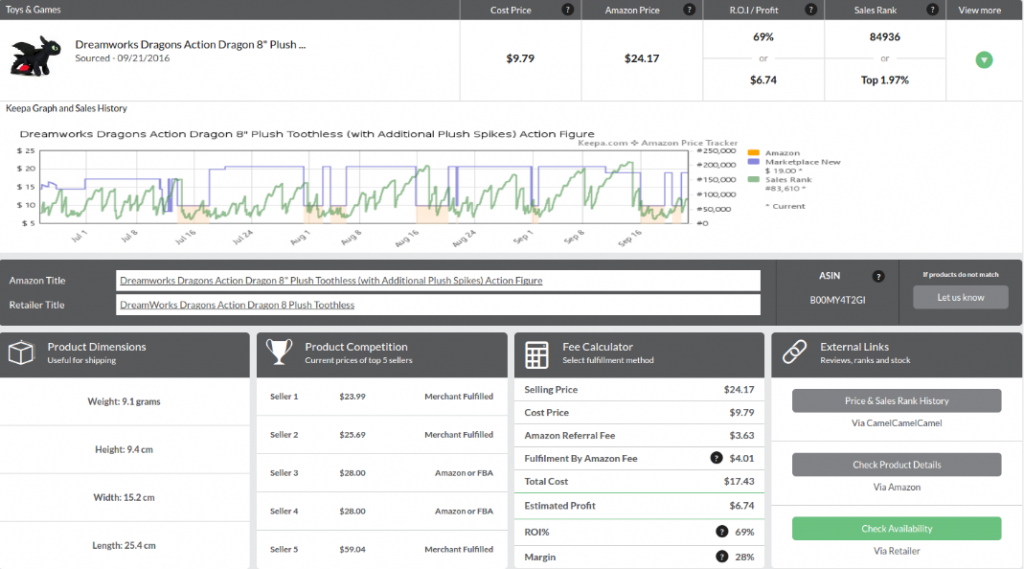Open the Amazon Title product link
The image size is (1024, 569).
(331, 280)
